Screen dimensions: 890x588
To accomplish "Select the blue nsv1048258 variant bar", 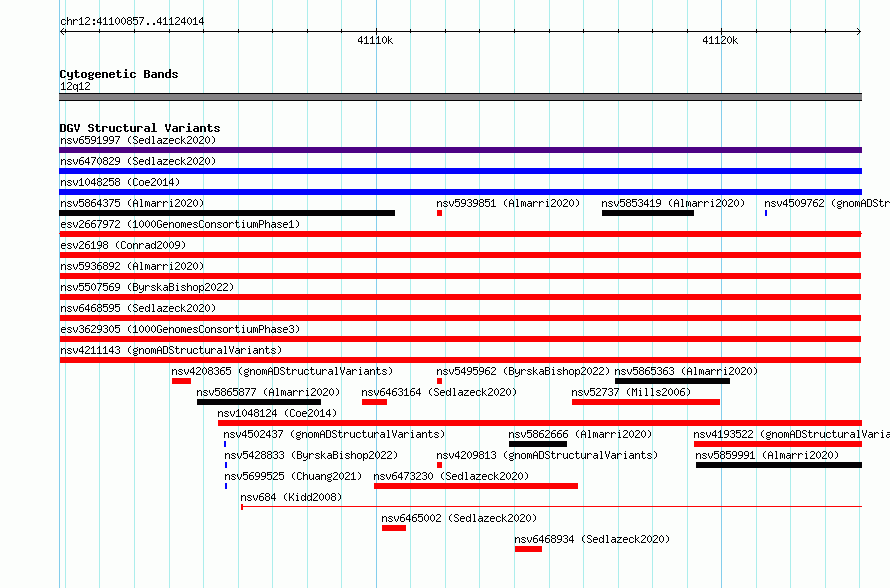I will (460, 192).
